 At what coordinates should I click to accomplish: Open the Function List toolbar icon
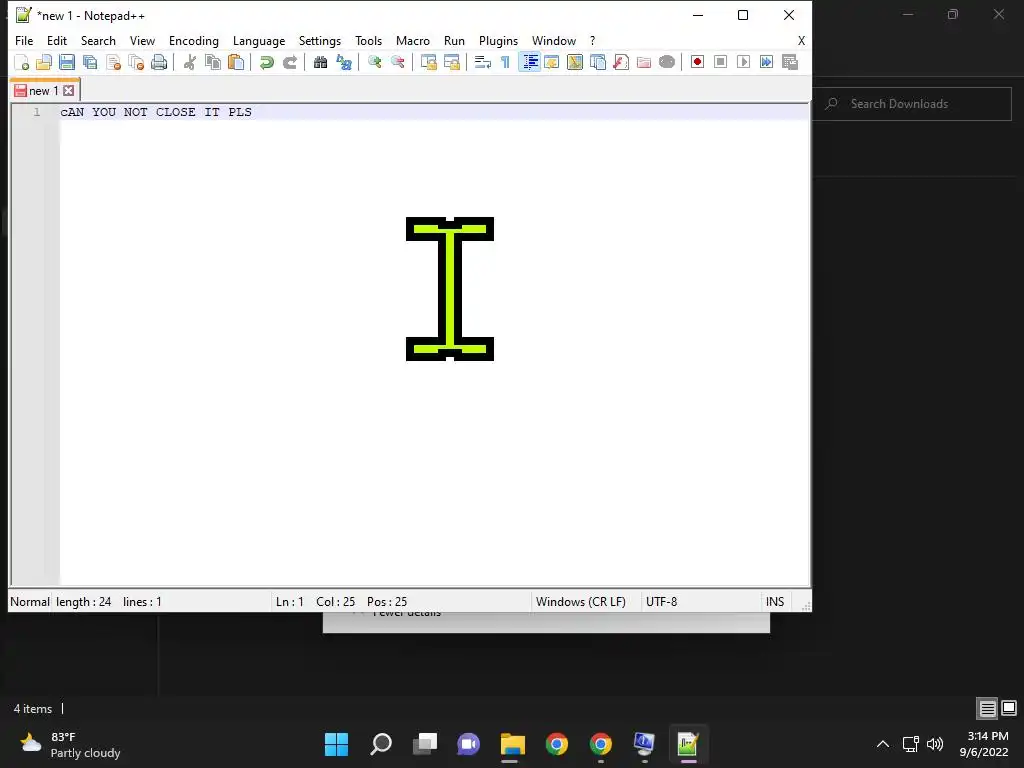coord(621,63)
